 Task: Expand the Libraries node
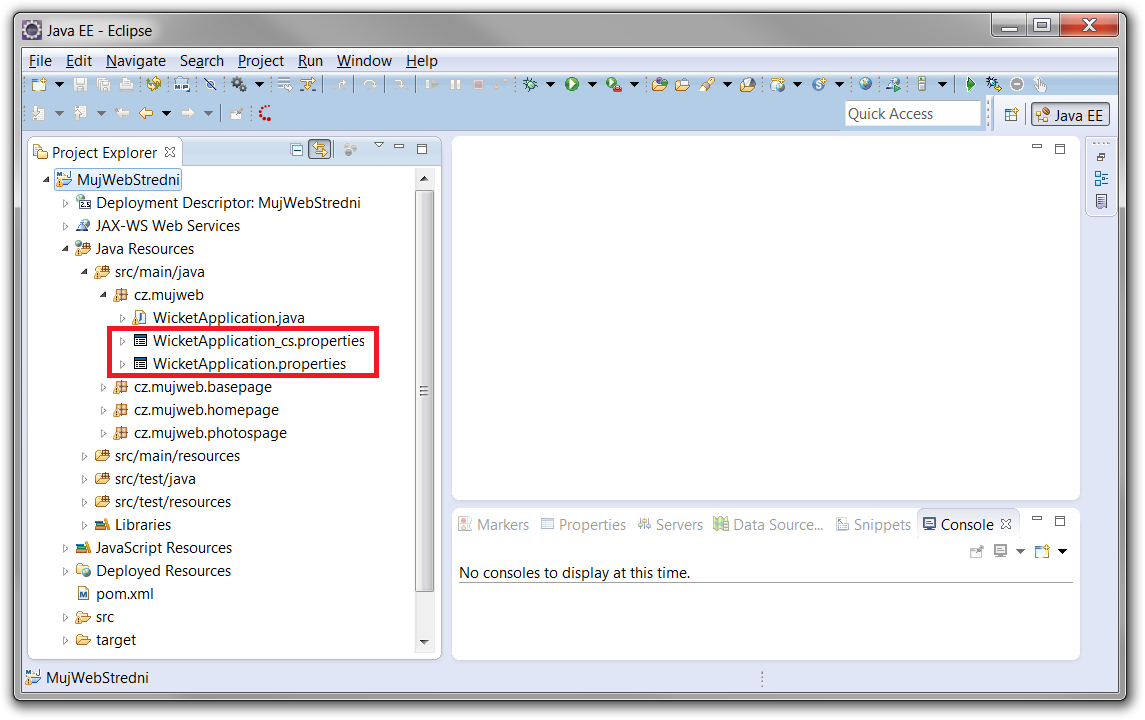[x=85, y=525]
